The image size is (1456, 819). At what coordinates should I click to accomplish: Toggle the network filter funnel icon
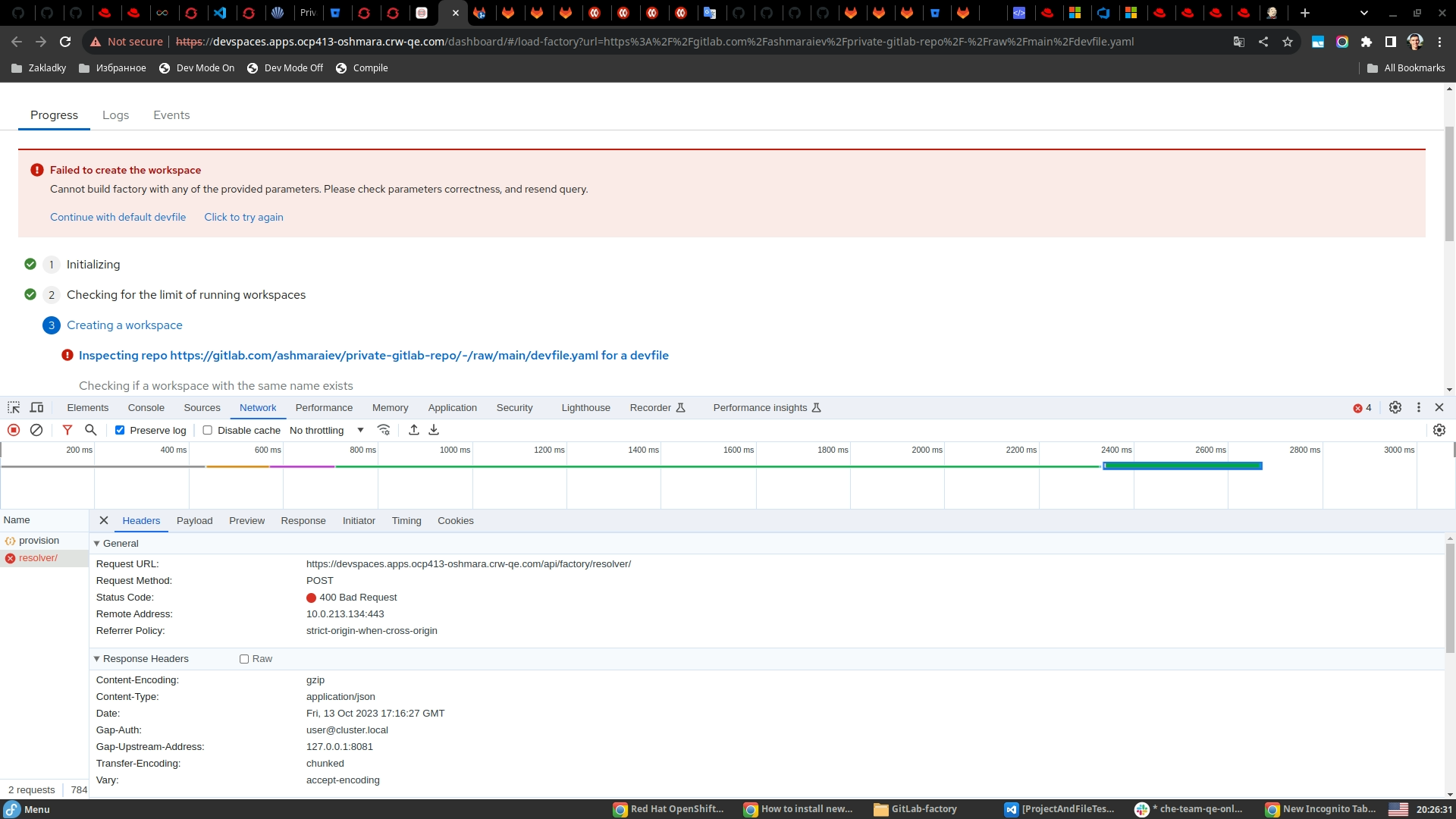(x=67, y=430)
